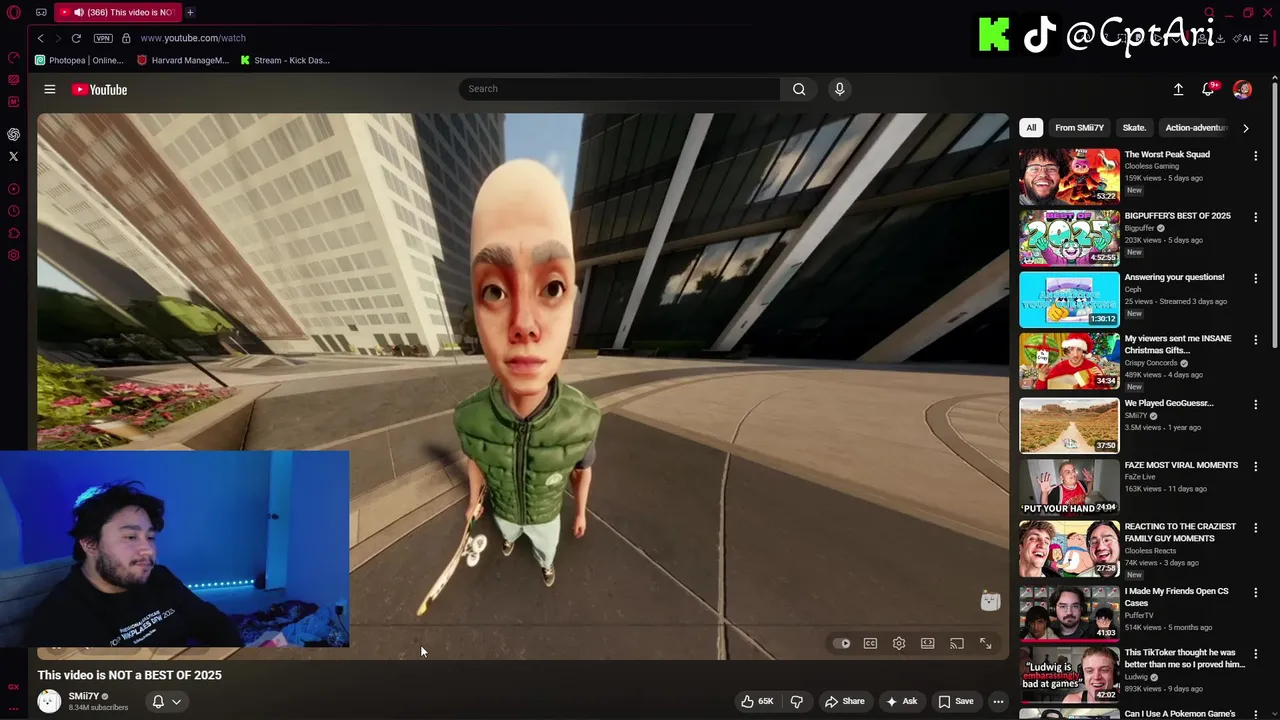Cast video using Play on TV
The height and width of the screenshot is (720, 1280).
957,644
